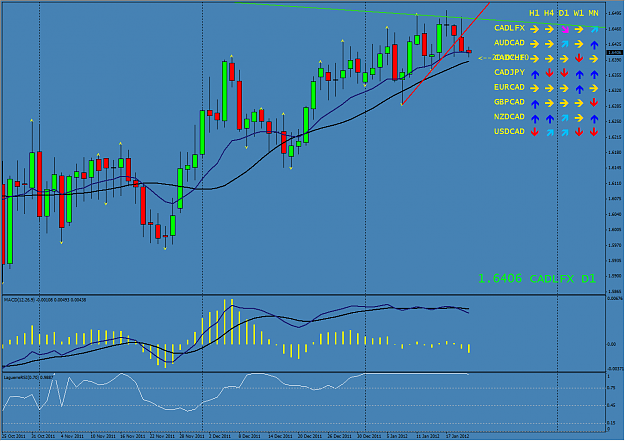Screen dimensions: 625x441
Task: Select the D1 timeframe column header
Action: coord(564,13)
